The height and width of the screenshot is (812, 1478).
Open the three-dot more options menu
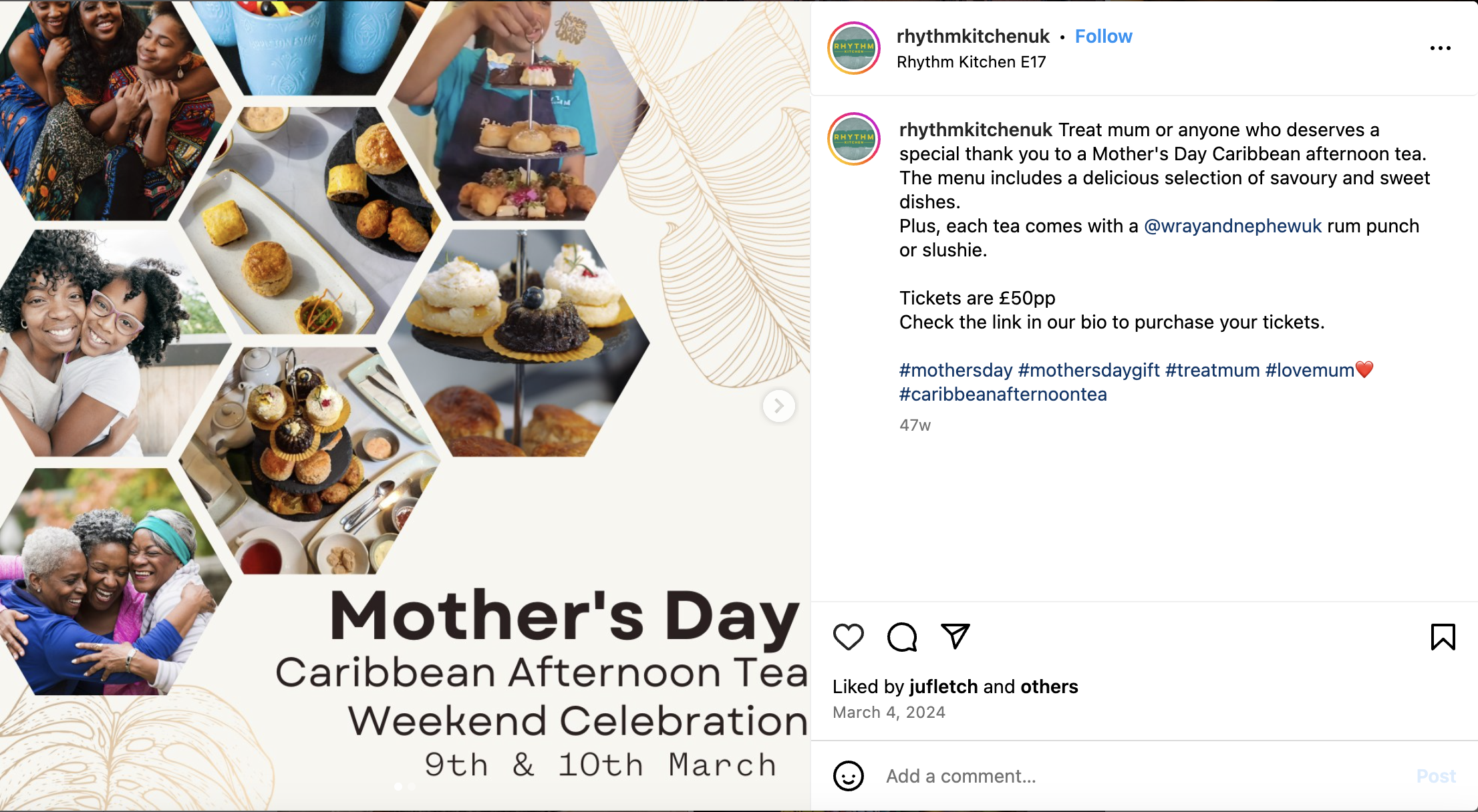(1440, 48)
